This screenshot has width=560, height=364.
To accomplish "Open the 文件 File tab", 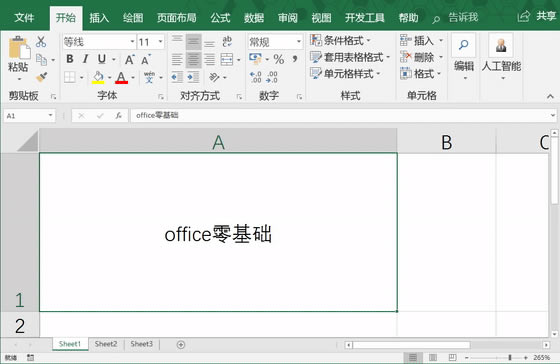I will 24,18.
